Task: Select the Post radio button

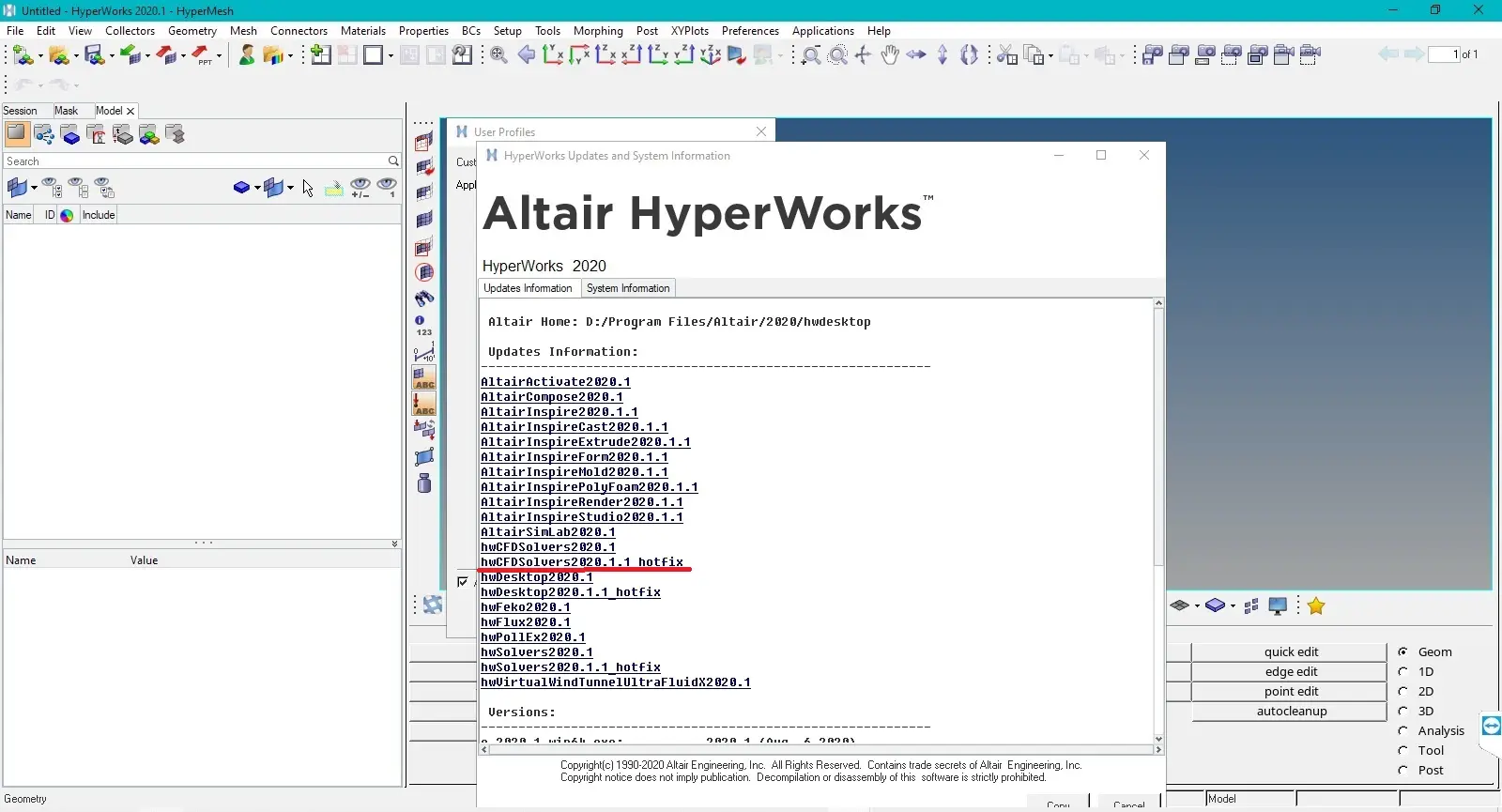Action: [1402, 770]
